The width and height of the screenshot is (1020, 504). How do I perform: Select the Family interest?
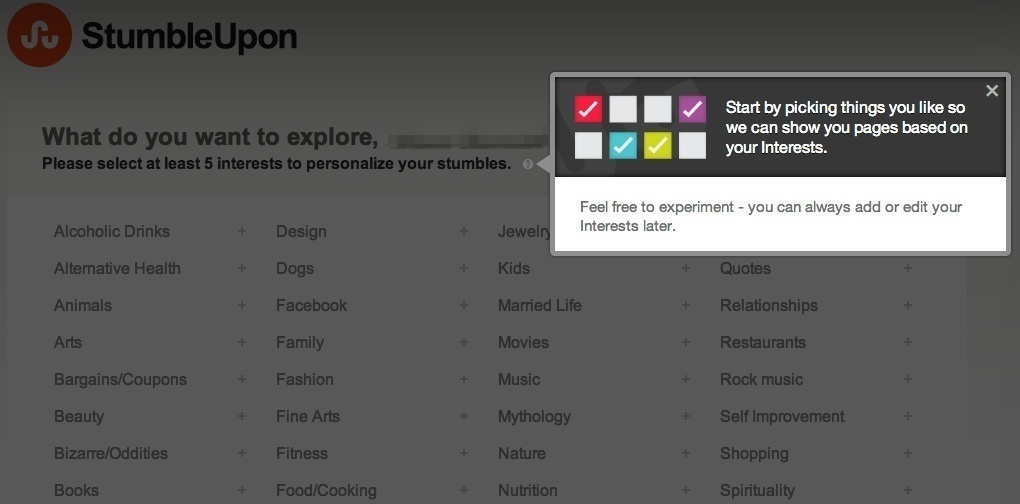[300, 343]
